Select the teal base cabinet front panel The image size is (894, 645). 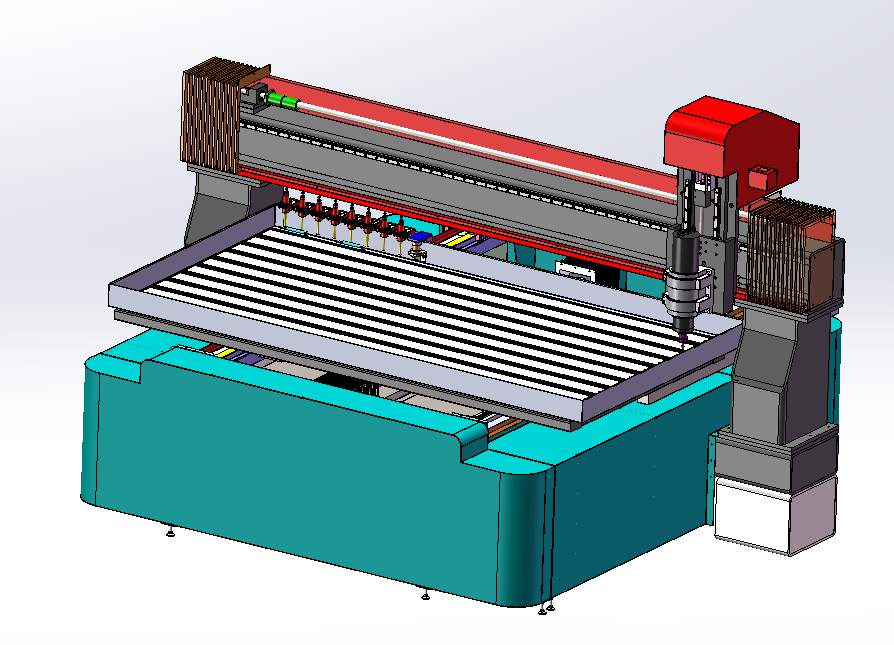pyautogui.click(x=296, y=473)
